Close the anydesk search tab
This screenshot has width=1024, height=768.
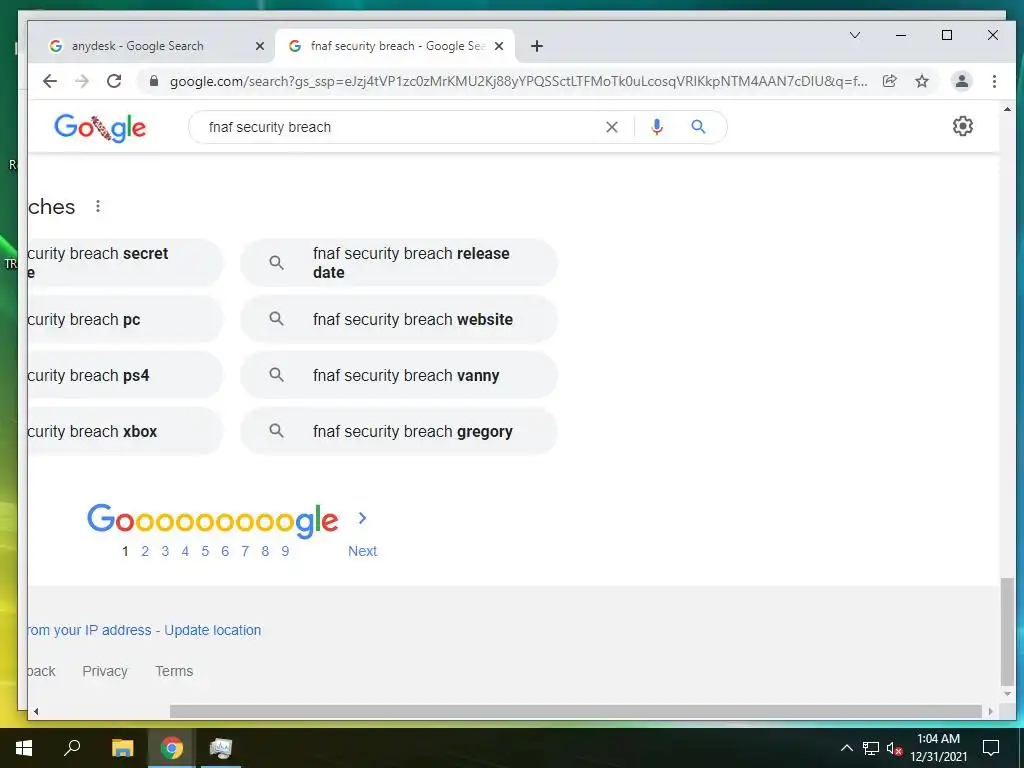click(259, 46)
